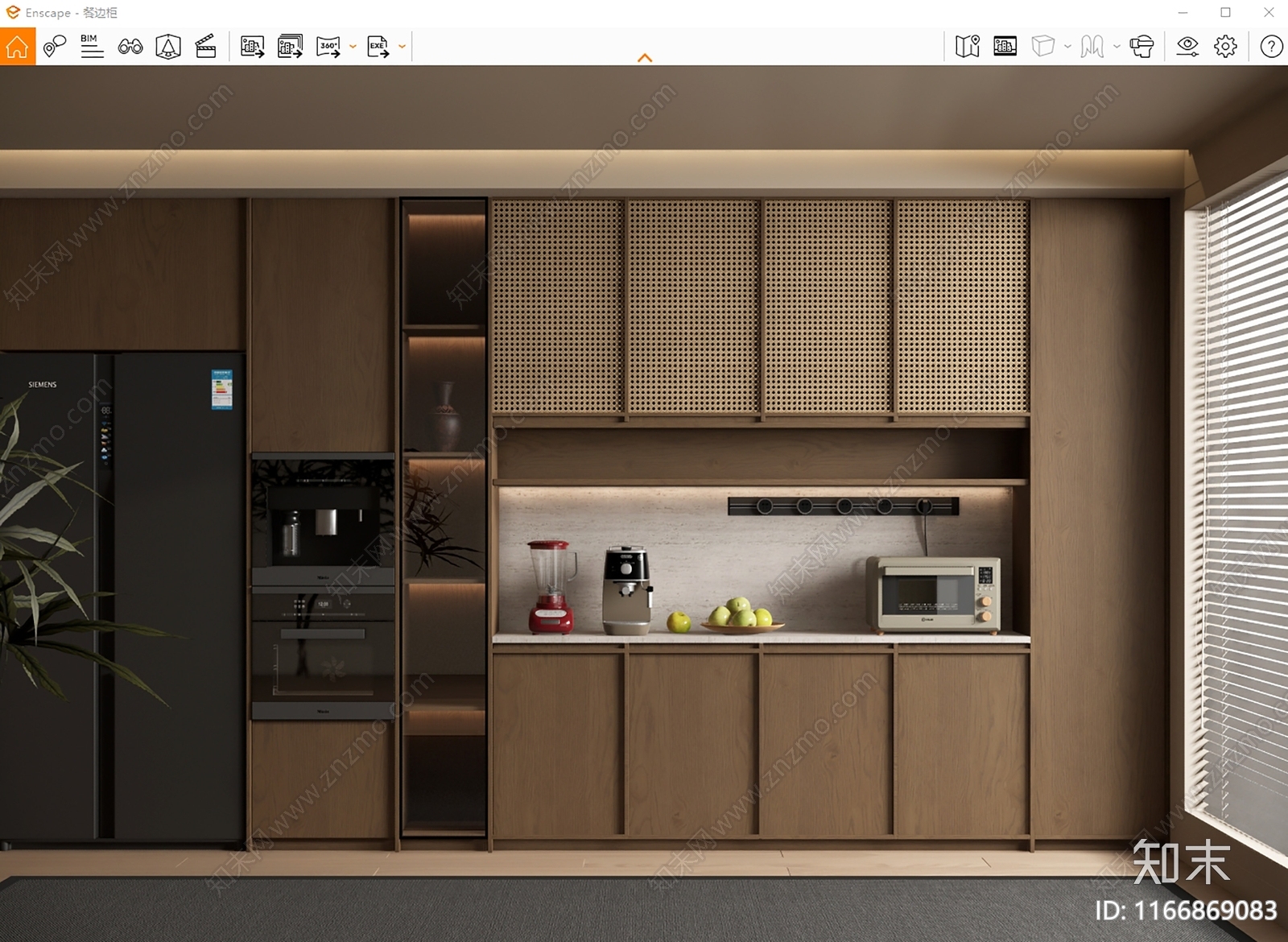
Task: Collapse the toolbar with orange chevron
Action: (x=645, y=58)
